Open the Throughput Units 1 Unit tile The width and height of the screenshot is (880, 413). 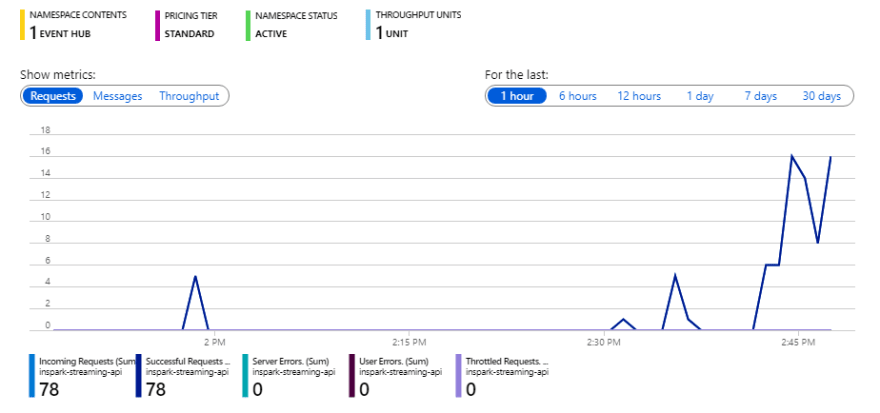414,25
